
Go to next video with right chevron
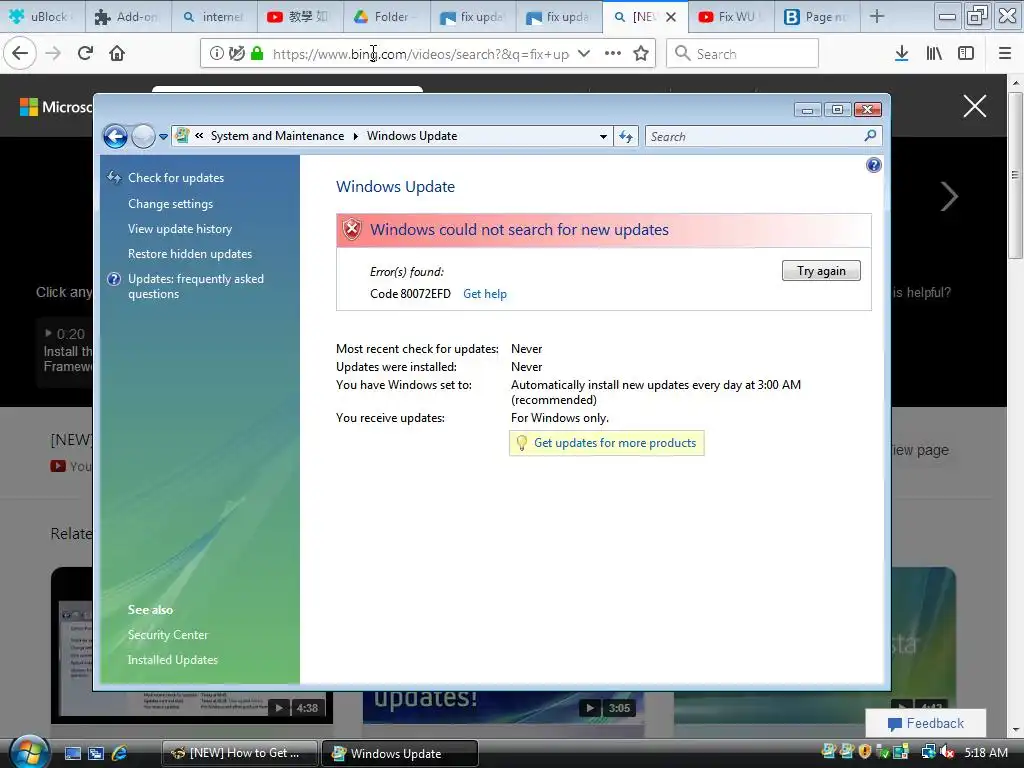tap(949, 197)
